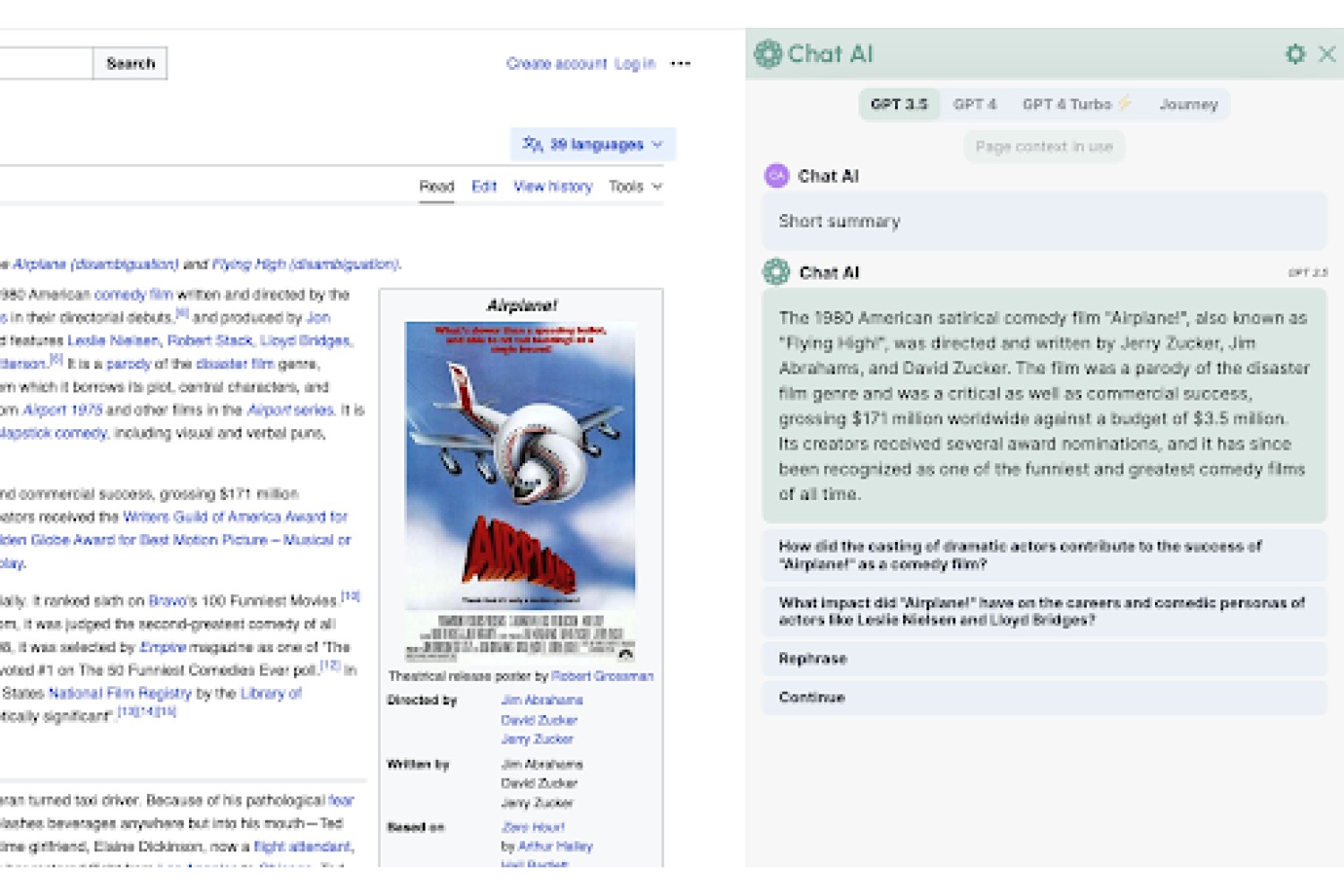The image size is (1344, 896).
Task: Open the Writers Guild of America Award link
Action: [x=235, y=517]
